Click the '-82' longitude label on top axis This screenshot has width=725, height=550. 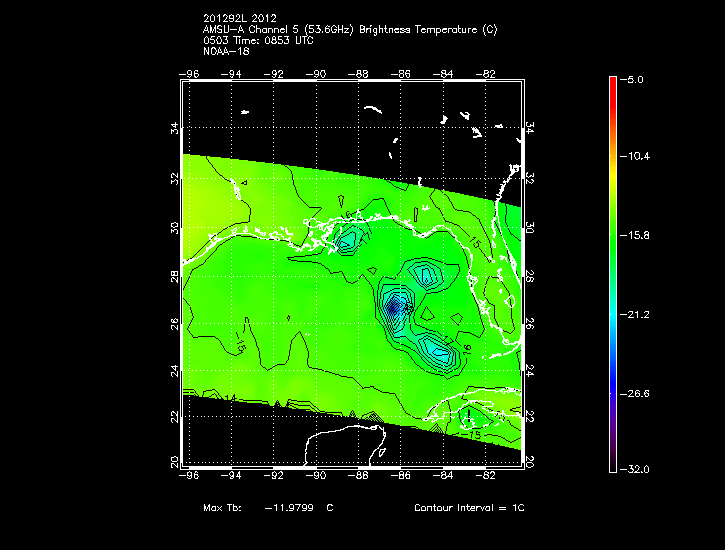click(485, 74)
